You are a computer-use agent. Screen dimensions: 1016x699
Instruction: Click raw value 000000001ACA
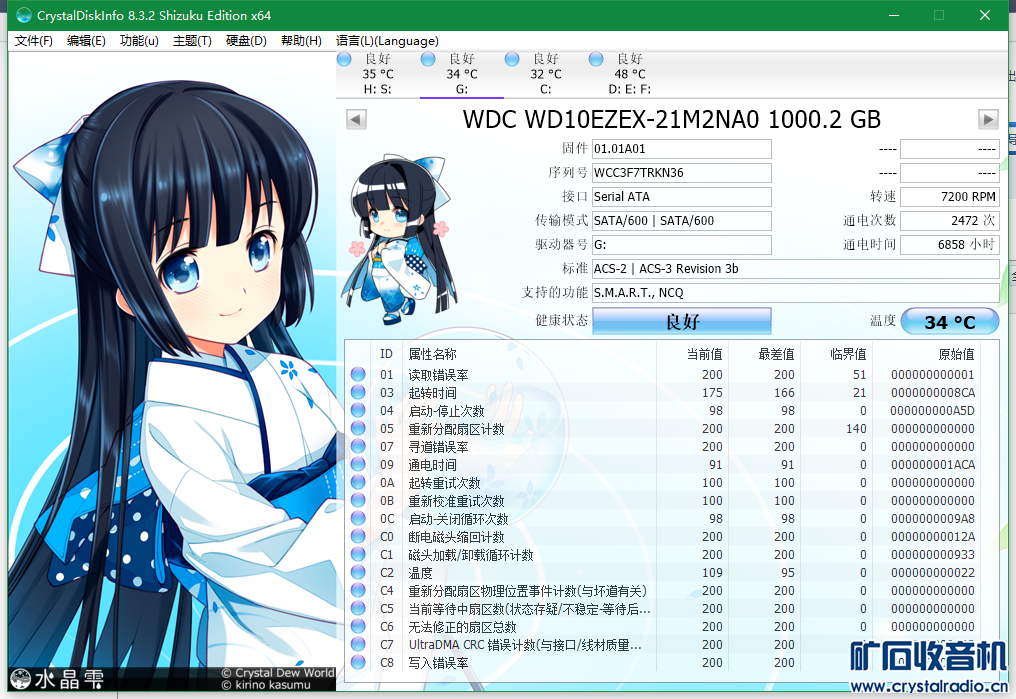click(x=932, y=464)
